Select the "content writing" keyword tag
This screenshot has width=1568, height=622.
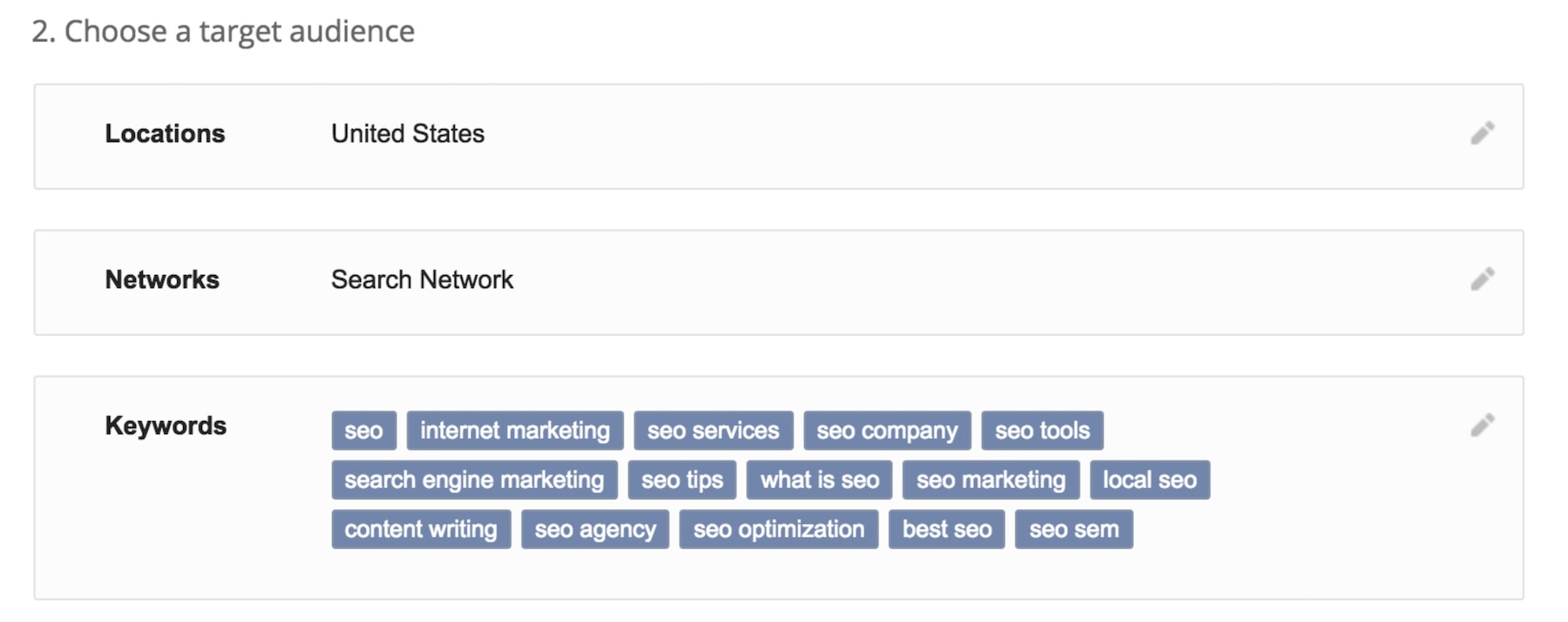pyautogui.click(x=420, y=529)
